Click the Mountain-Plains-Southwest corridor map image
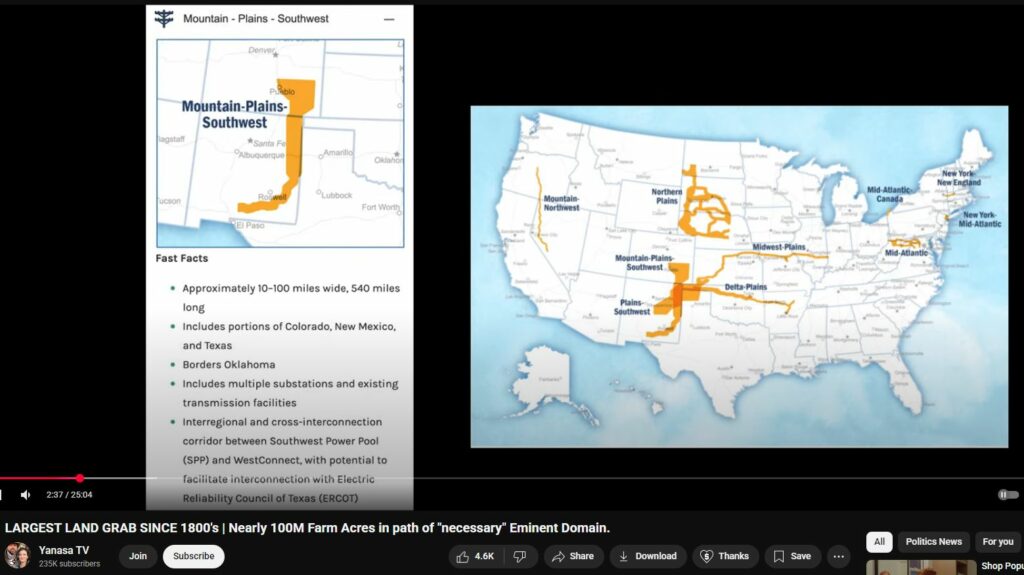1024x575 pixels. point(280,143)
